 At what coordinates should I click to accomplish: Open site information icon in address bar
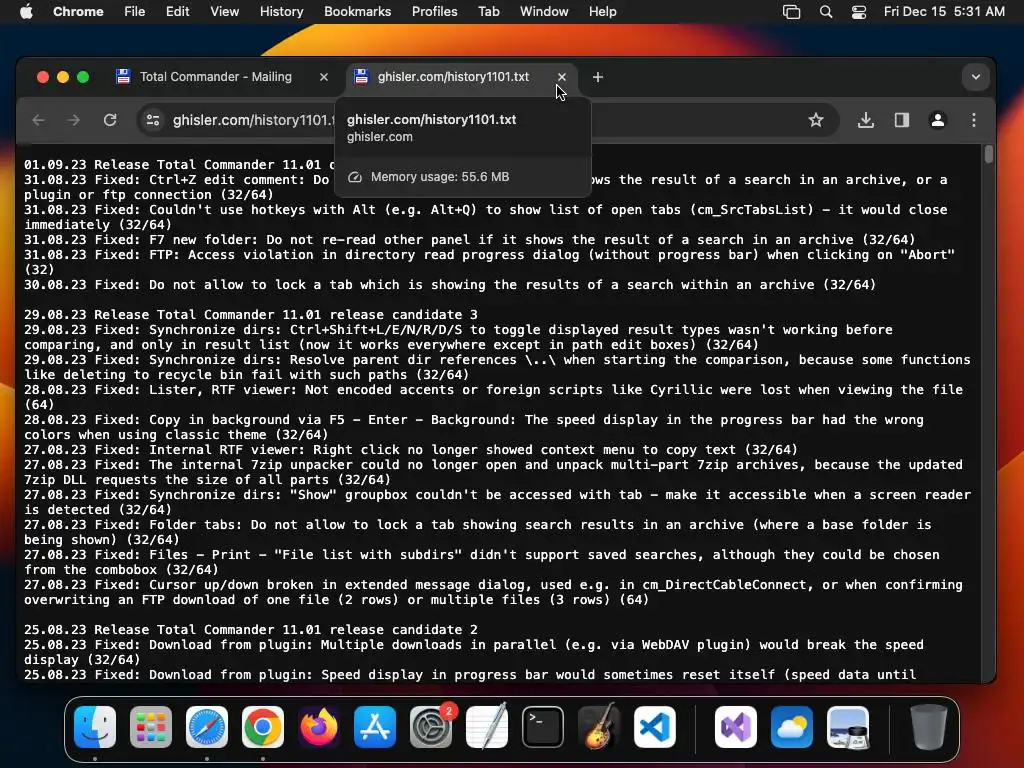153,120
